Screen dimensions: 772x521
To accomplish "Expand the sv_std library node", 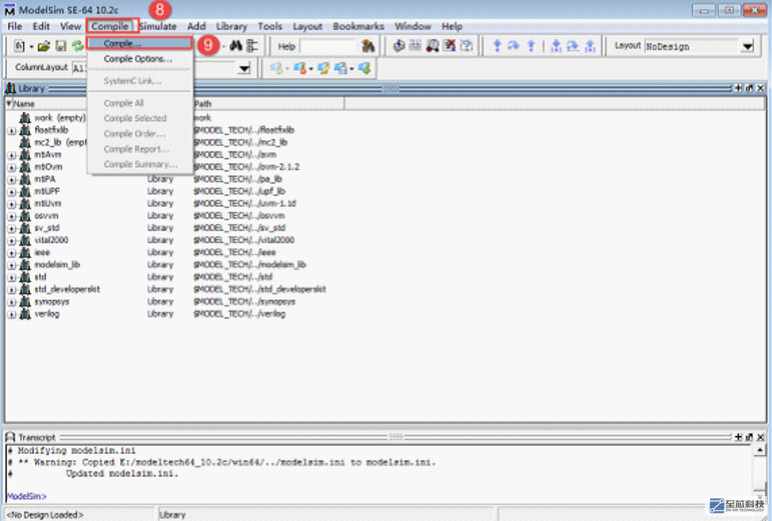I will tap(12, 228).
